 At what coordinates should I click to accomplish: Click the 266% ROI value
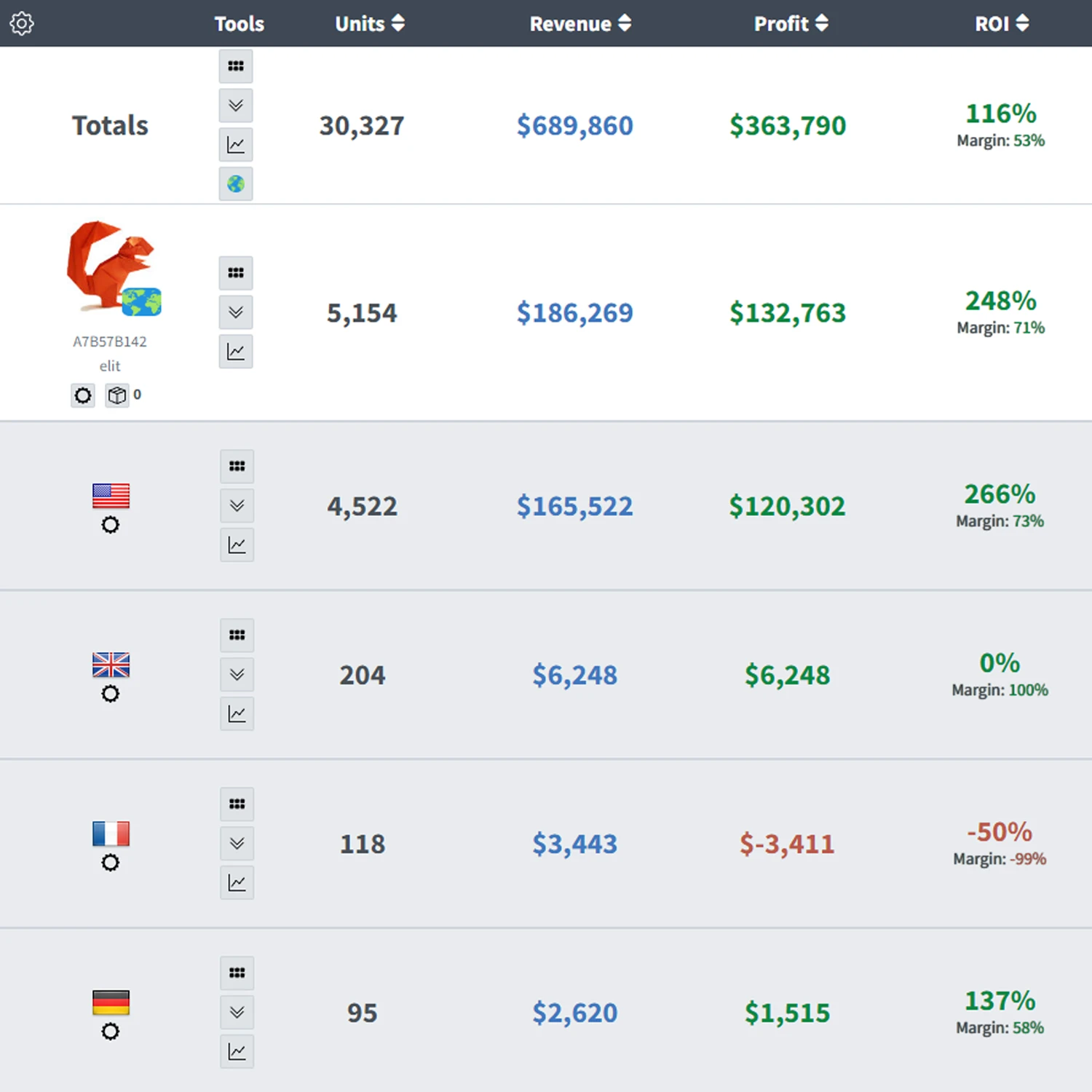click(1000, 494)
